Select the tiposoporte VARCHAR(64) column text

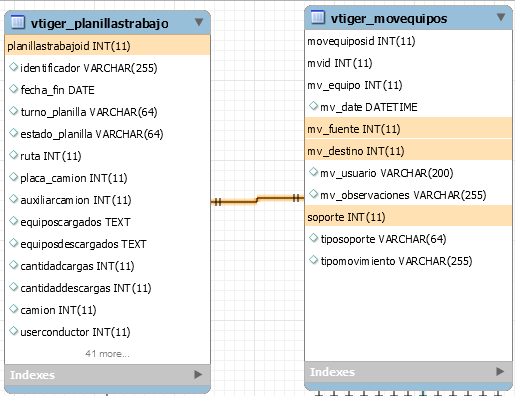[x=383, y=239]
